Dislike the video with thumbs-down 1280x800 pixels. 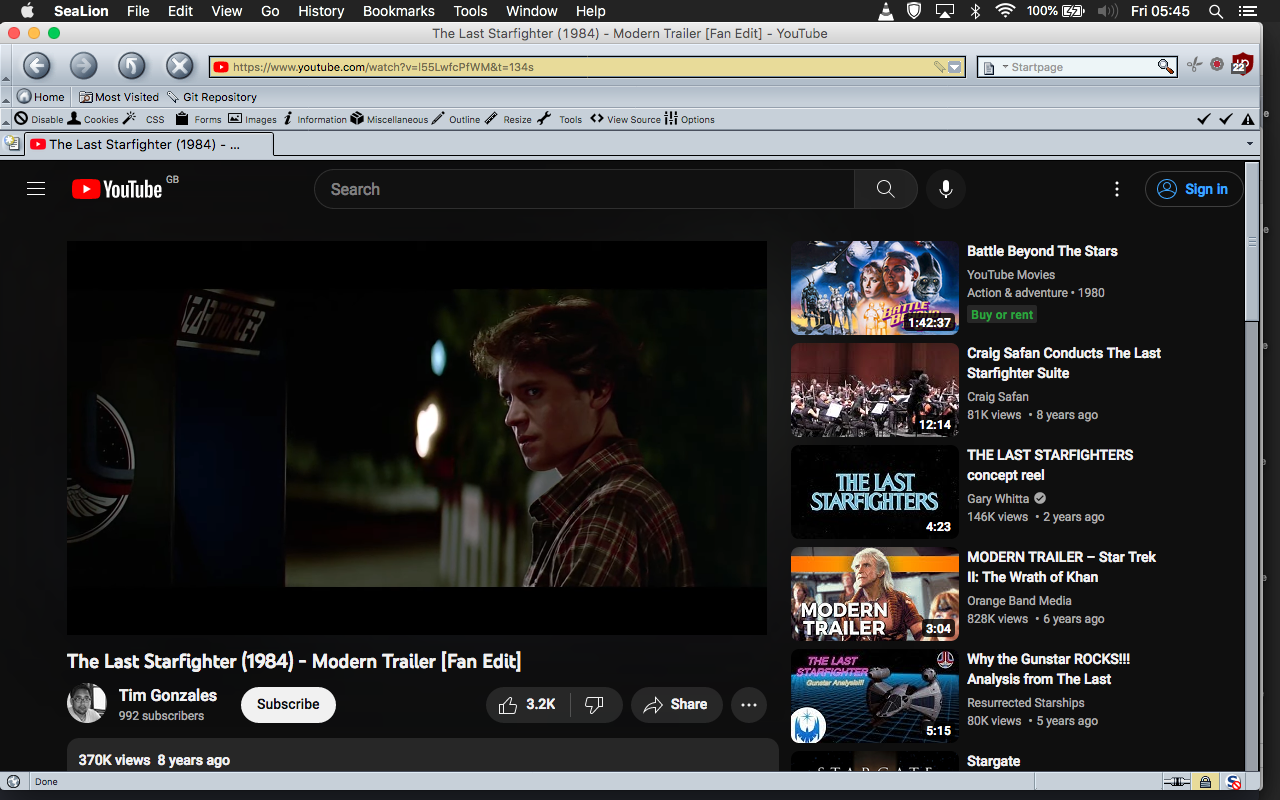pos(595,704)
